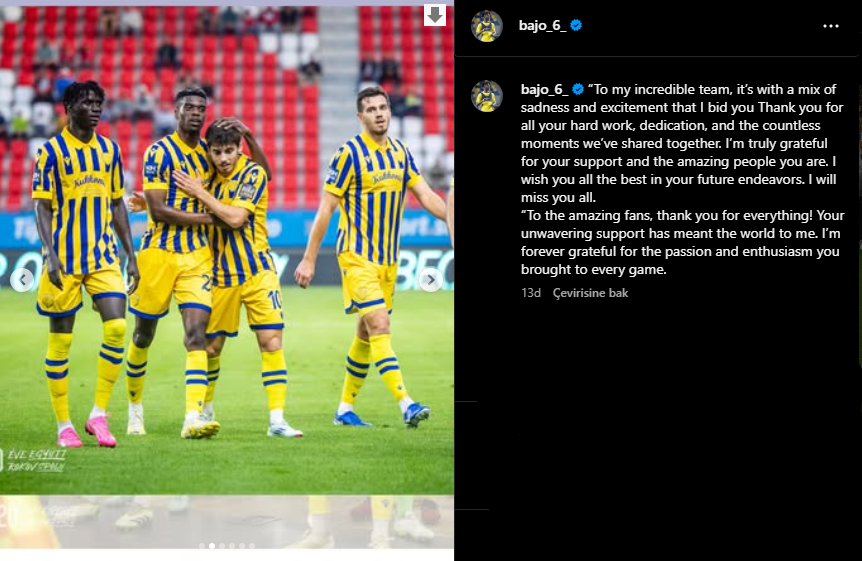Advance to the next carousel photo
The height and width of the screenshot is (561, 862).
pyautogui.click(x=431, y=280)
